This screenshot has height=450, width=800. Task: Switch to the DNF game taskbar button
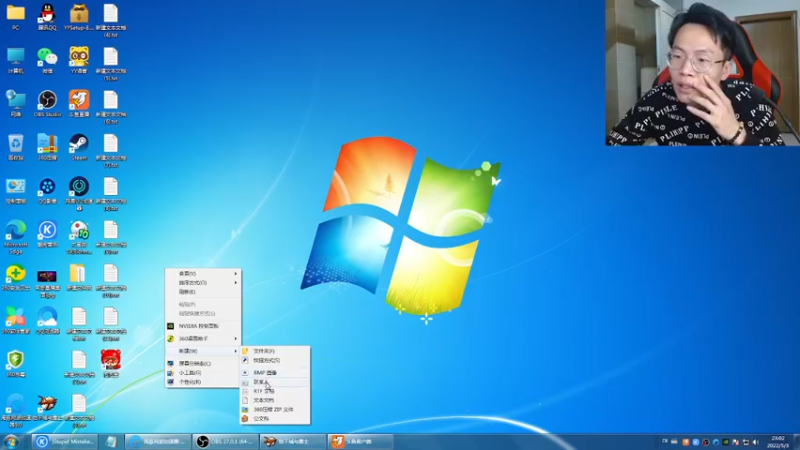click(293, 441)
